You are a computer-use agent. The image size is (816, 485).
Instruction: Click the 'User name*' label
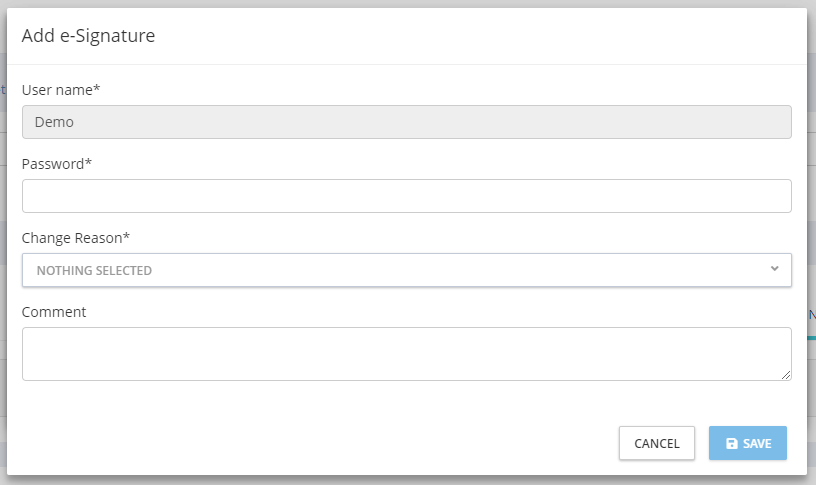coord(61,90)
